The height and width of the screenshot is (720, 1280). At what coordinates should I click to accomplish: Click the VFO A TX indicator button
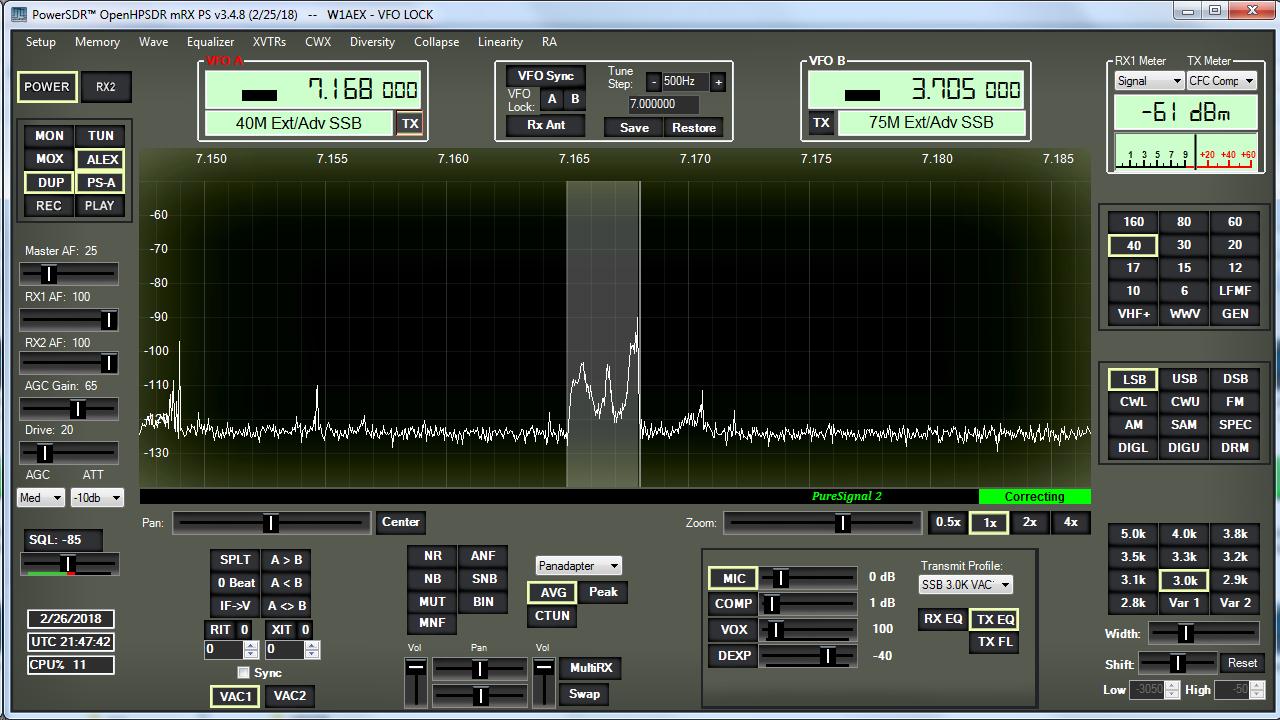coord(410,123)
